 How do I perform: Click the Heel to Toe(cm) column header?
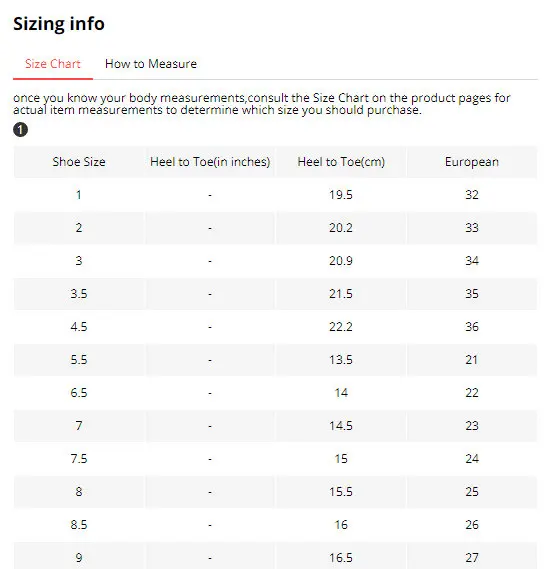coord(341,162)
